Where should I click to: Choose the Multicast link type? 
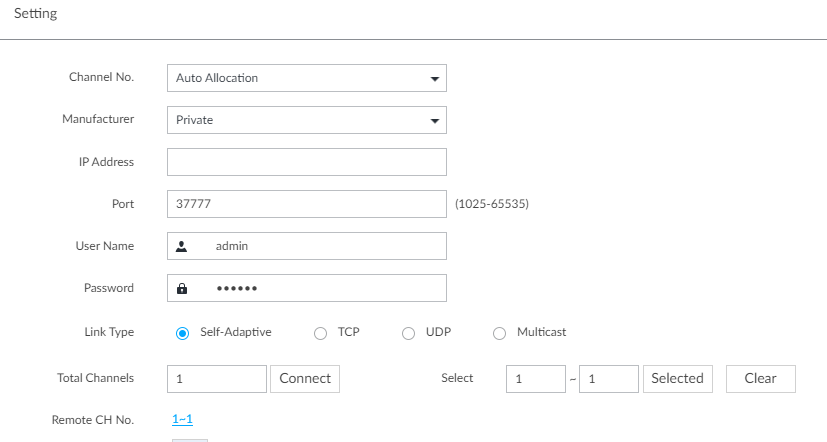tap(499, 333)
